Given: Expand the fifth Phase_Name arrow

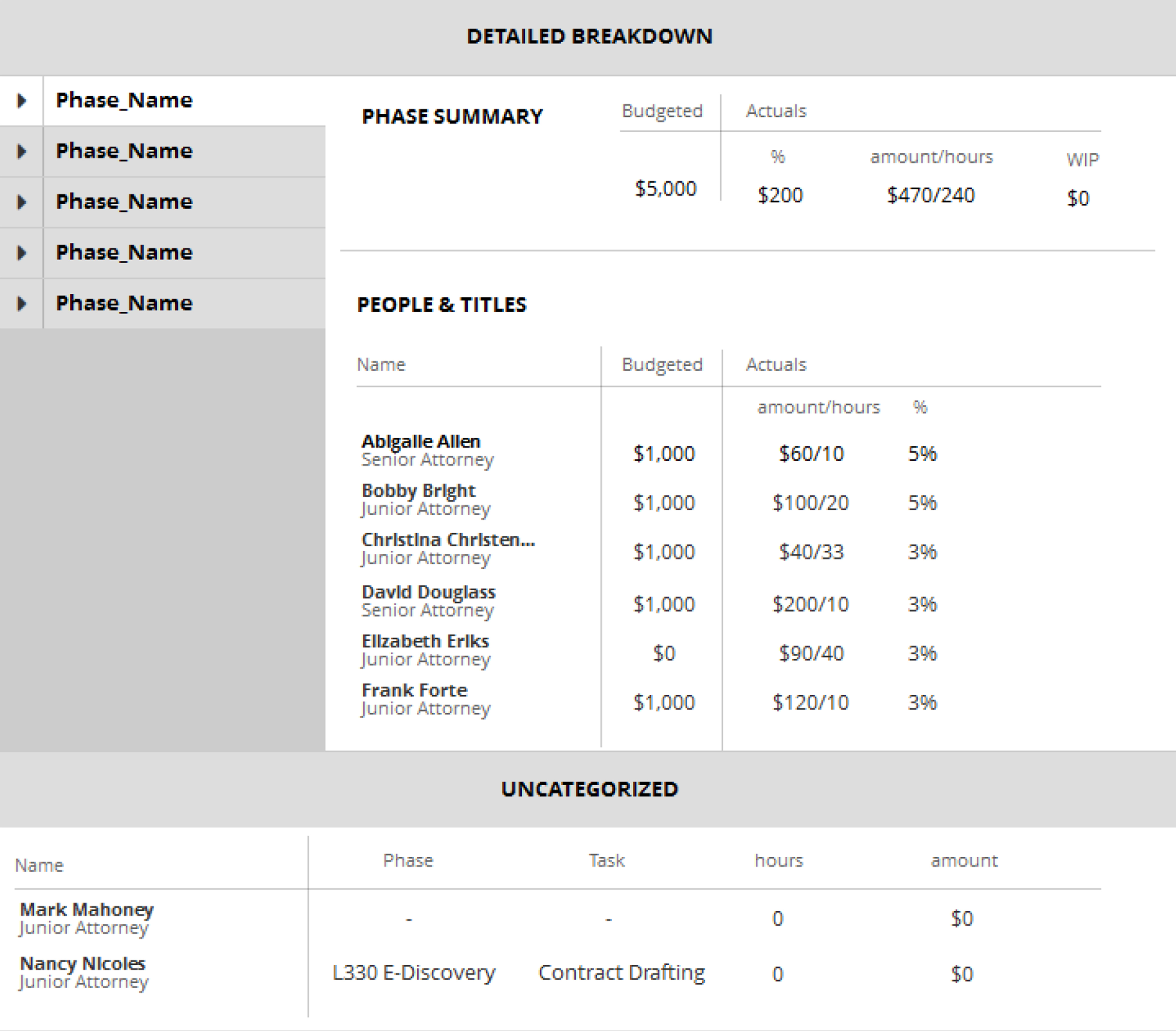Looking at the screenshot, I should click(x=21, y=303).
